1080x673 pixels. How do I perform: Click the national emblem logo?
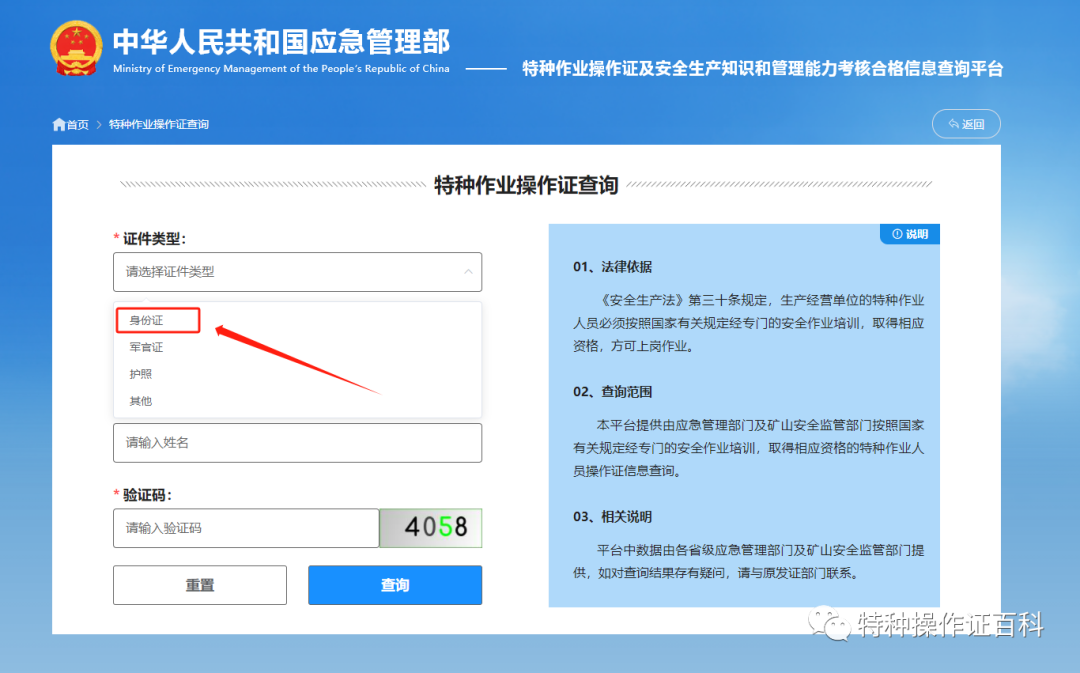[x=76, y=49]
